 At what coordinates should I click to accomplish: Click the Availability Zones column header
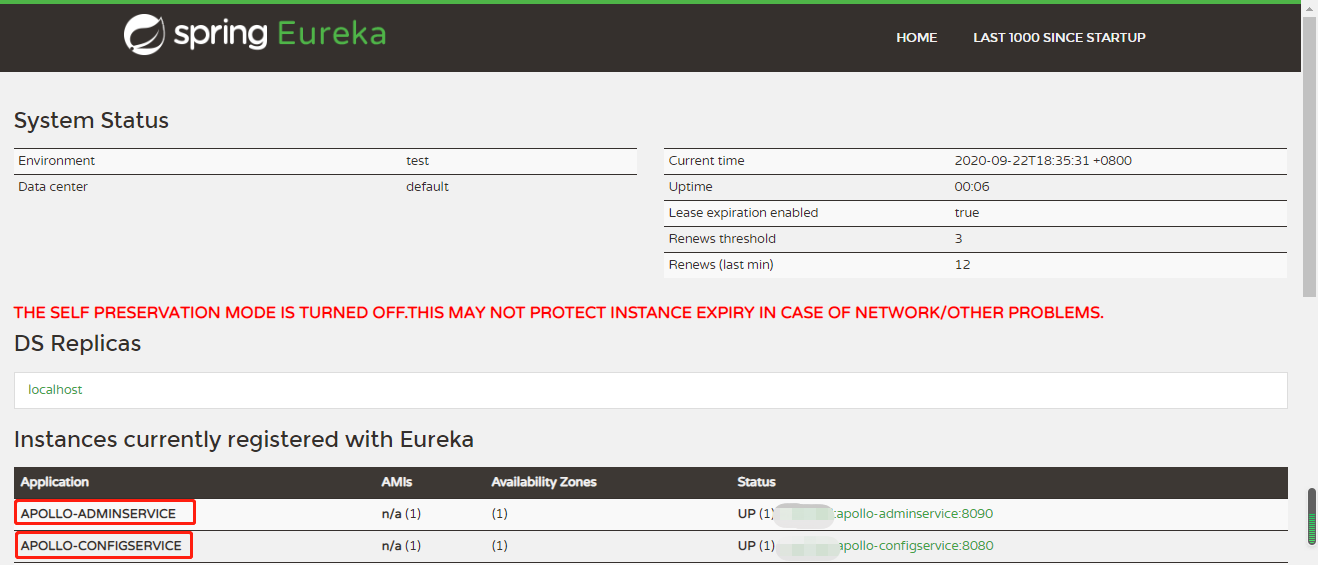[x=544, y=482]
